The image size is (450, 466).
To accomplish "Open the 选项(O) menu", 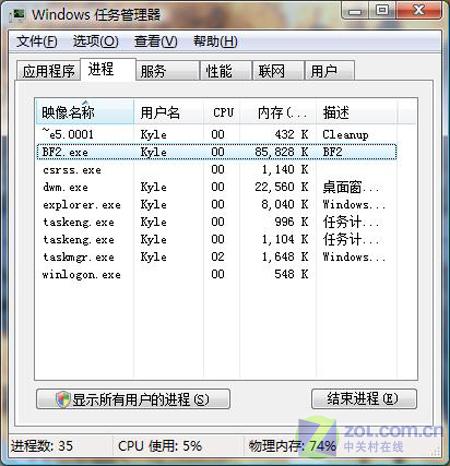I will [x=96, y=42].
